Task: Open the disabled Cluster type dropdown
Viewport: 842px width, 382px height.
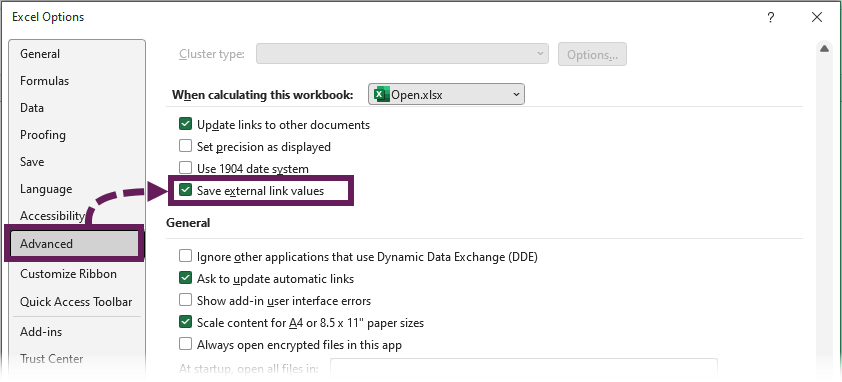Action: [x=402, y=54]
